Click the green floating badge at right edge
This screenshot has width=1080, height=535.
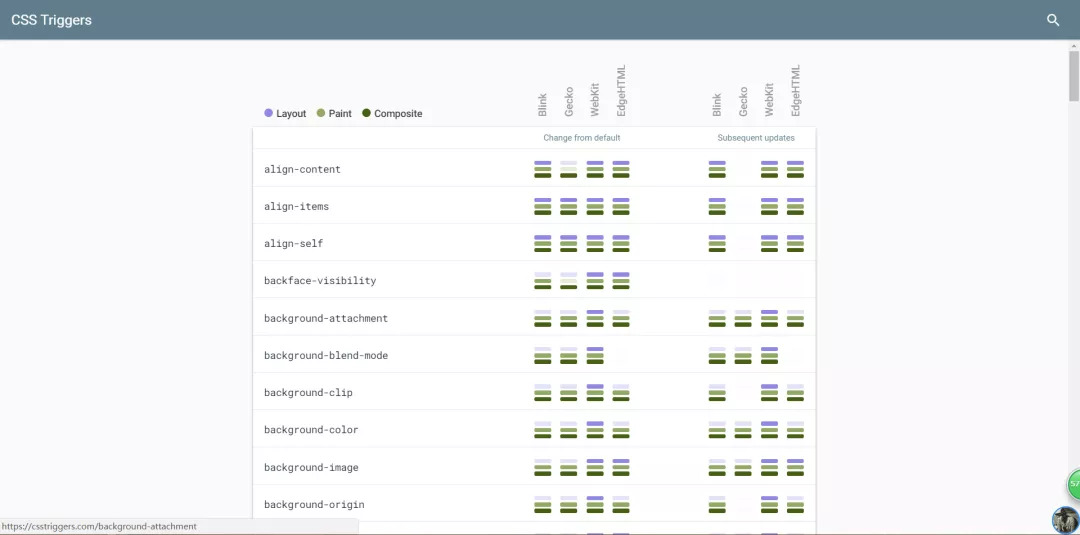coord(1074,484)
